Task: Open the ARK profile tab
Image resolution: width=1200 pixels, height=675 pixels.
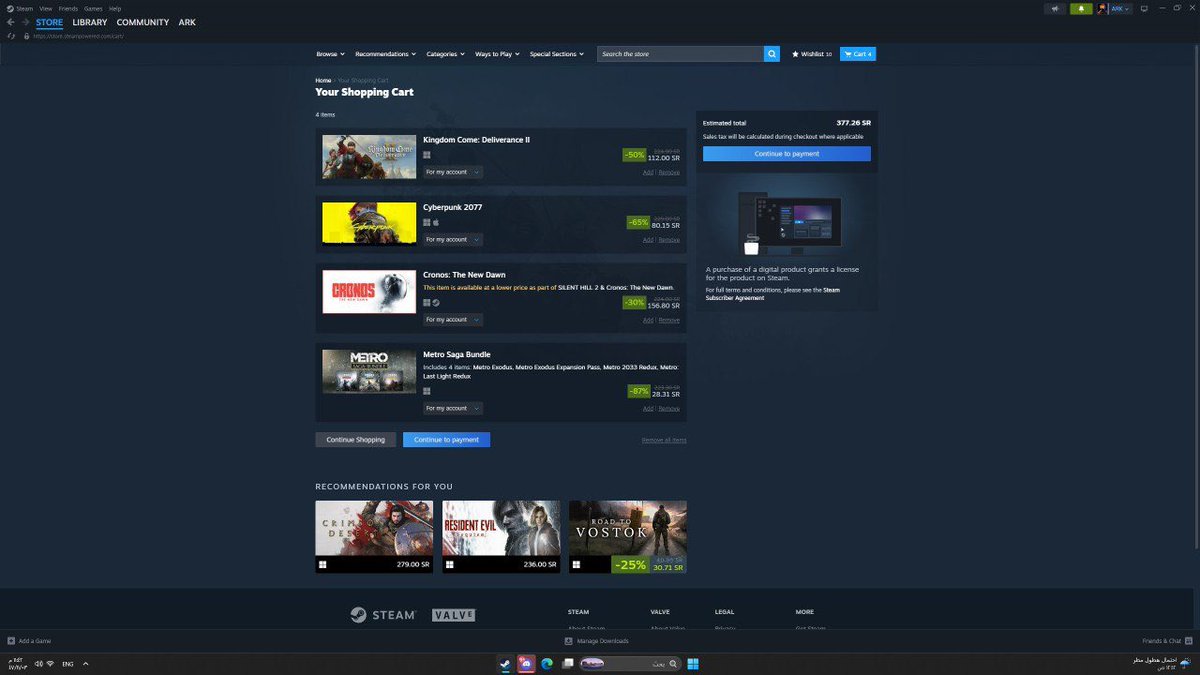Action: 187,22
